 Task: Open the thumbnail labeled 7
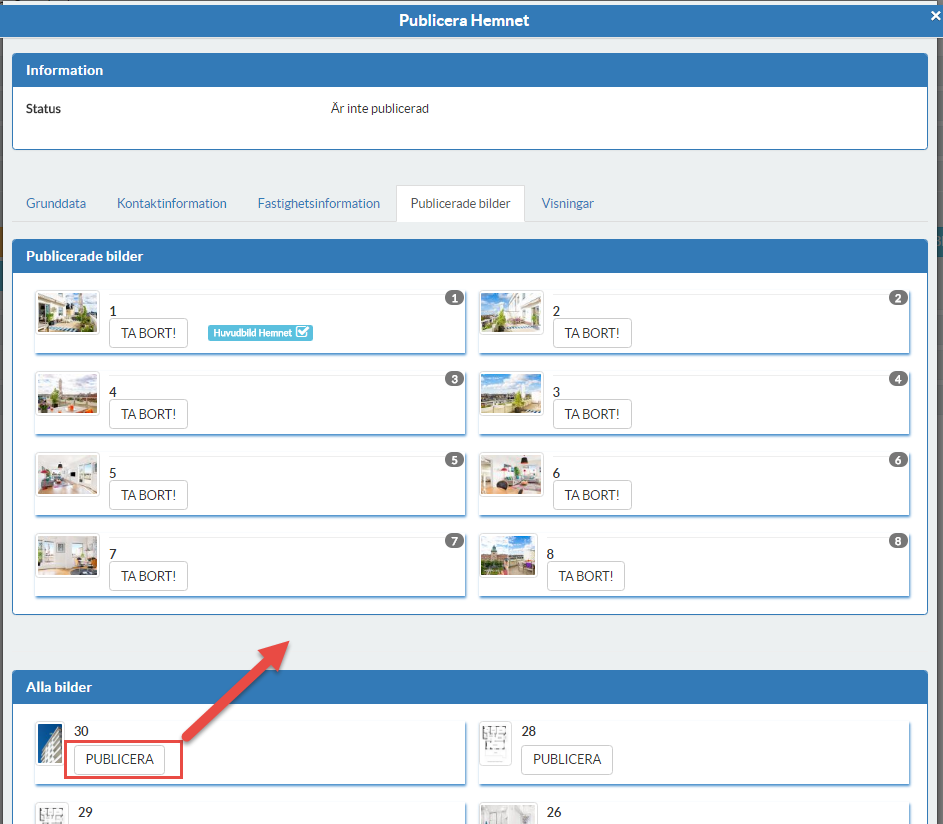click(x=67, y=556)
